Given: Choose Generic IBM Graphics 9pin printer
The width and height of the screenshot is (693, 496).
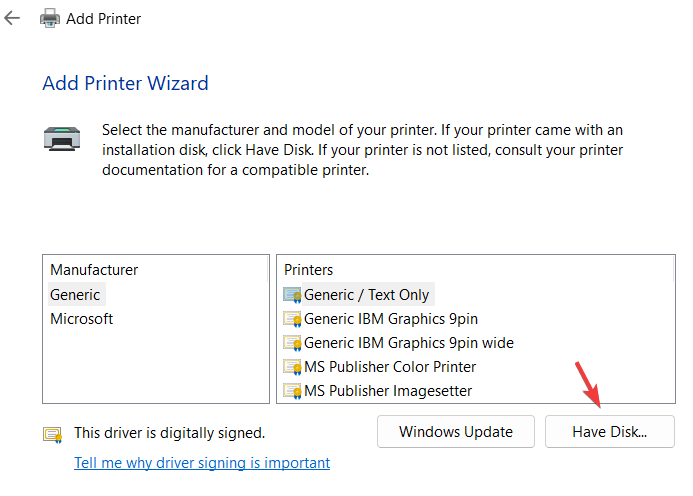Looking at the screenshot, I should click(x=391, y=319).
